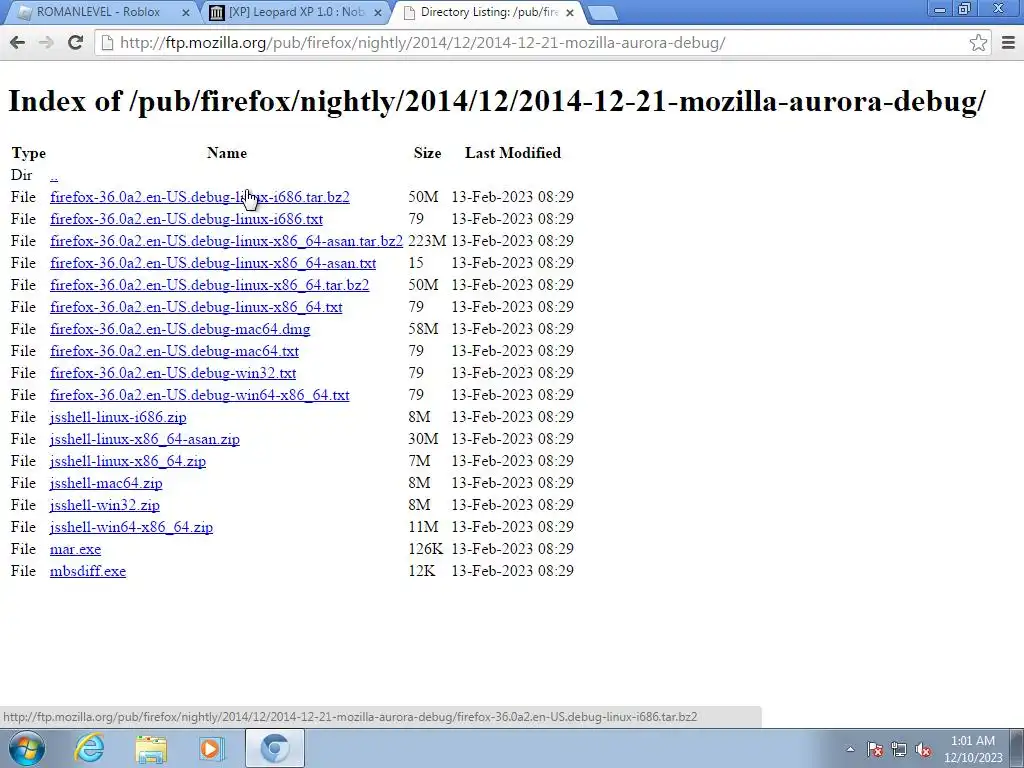The height and width of the screenshot is (768, 1024).
Task: Open firefox-36.0a2.en-US.debug-linux-i686.txt
Action: click(x=186, y=219)
